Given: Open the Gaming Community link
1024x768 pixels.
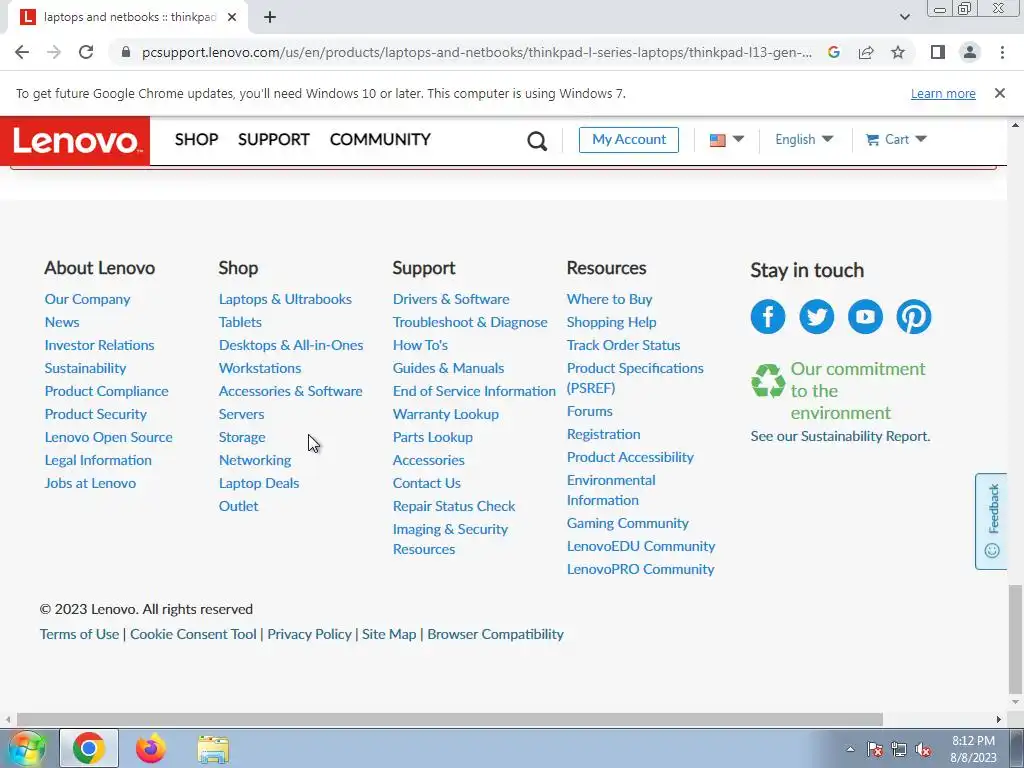Looking at the screenshot, I should pos(628,523).
